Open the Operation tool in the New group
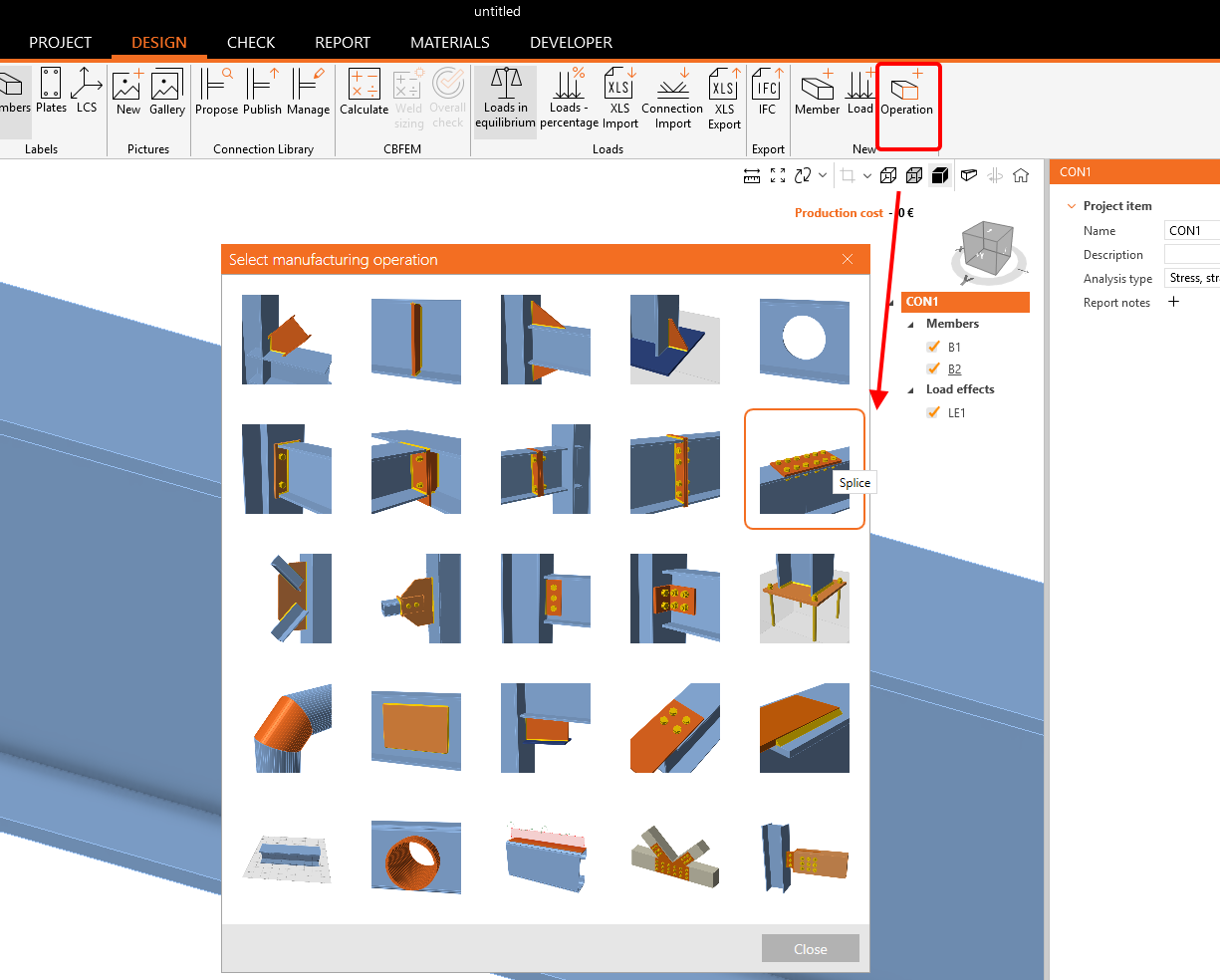 (x=907, y=97)
